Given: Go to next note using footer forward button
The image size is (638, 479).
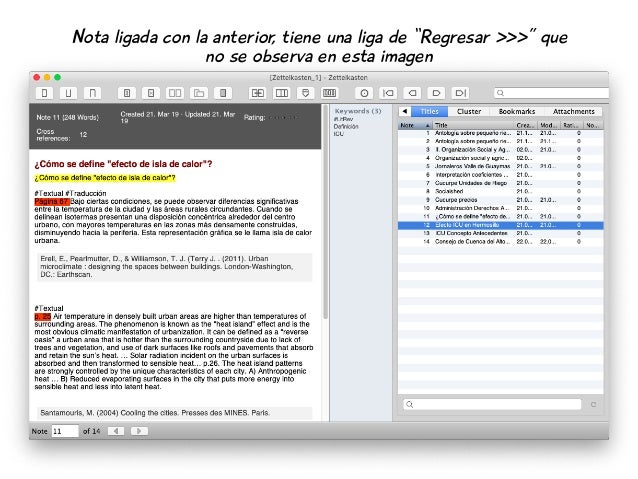Looking at the screenshot, I should coord(139,431).
